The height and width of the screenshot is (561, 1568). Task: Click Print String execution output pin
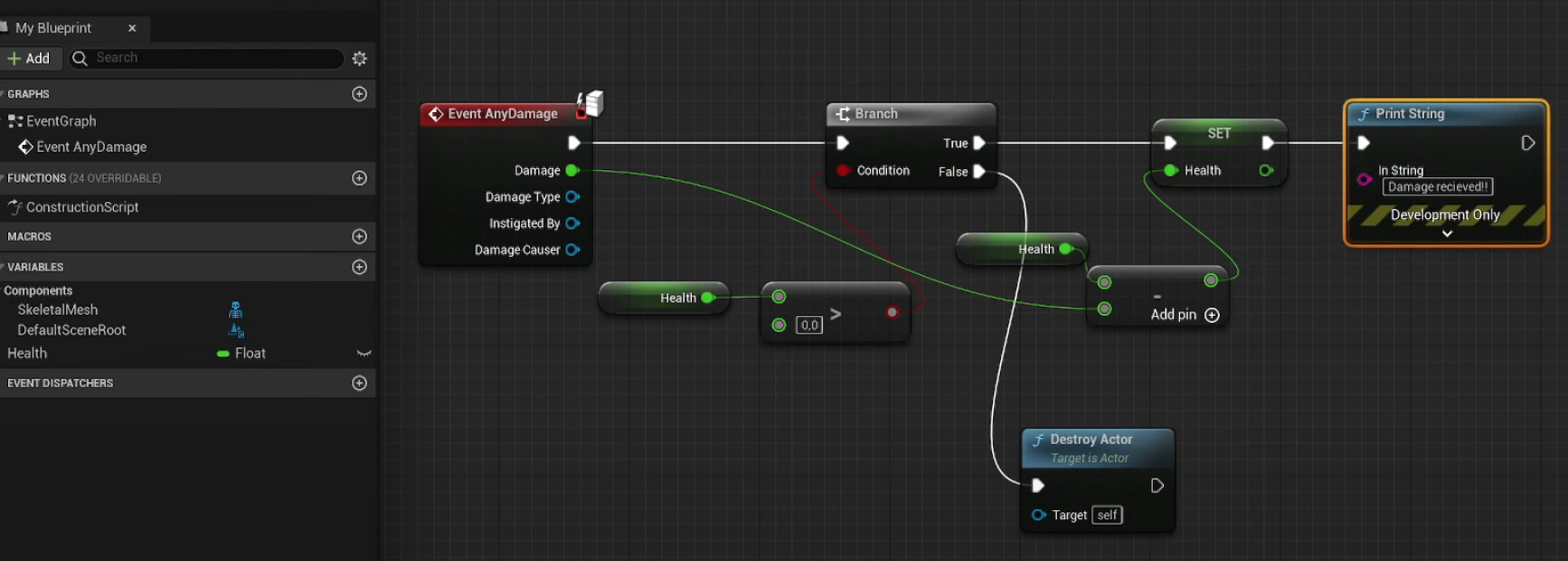pos(1527,143)
